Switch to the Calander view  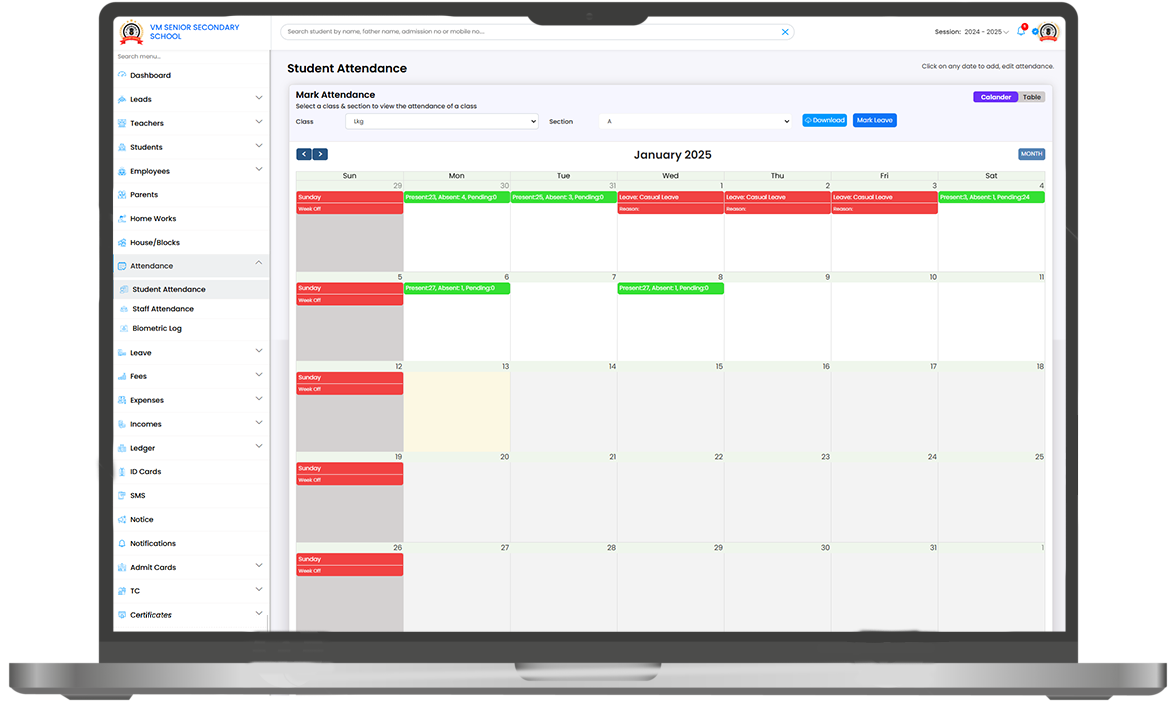click(995, 96)
